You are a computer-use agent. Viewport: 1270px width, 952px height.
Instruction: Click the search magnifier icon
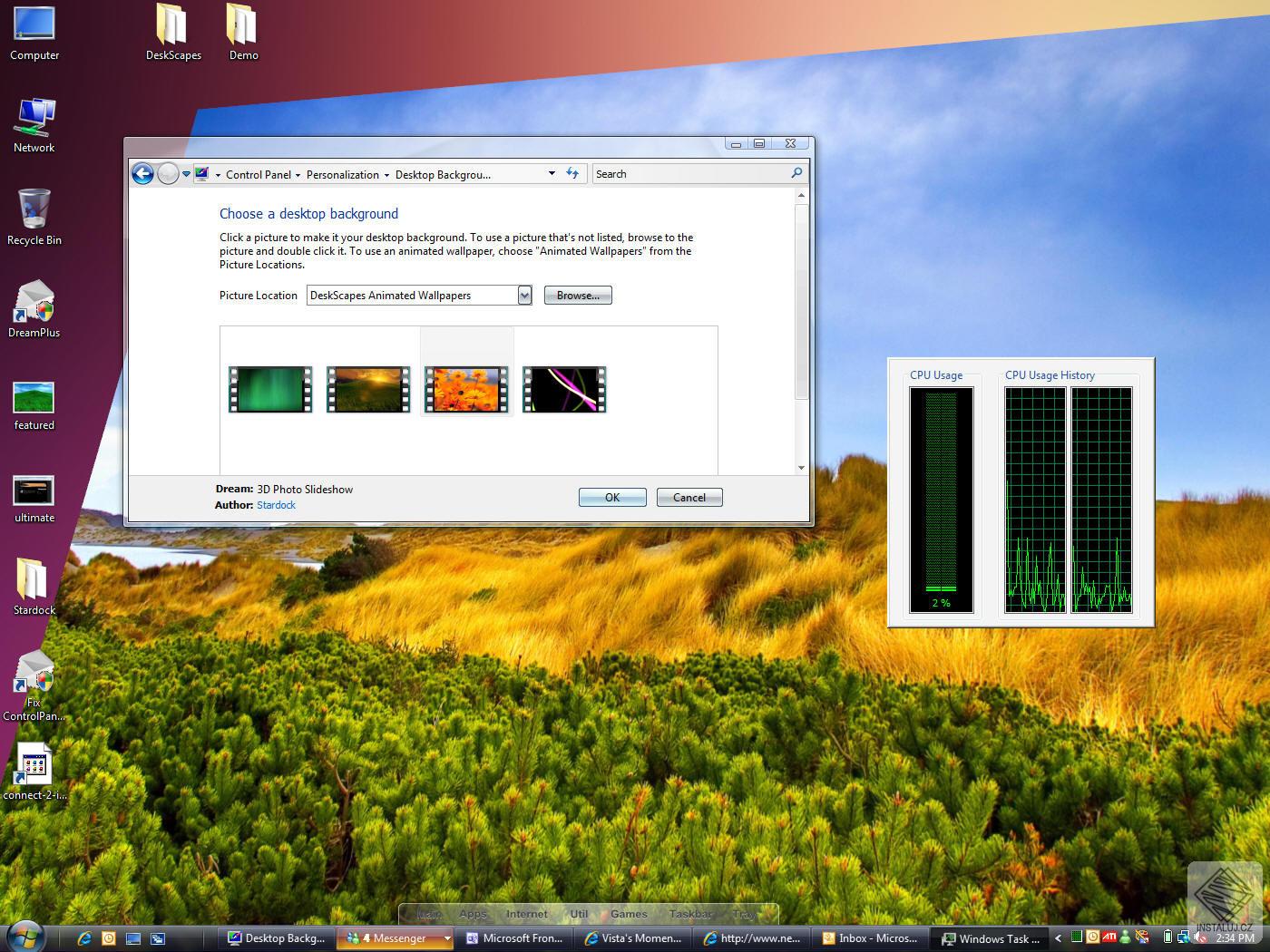pyautogui.click(x=796, y=173)
